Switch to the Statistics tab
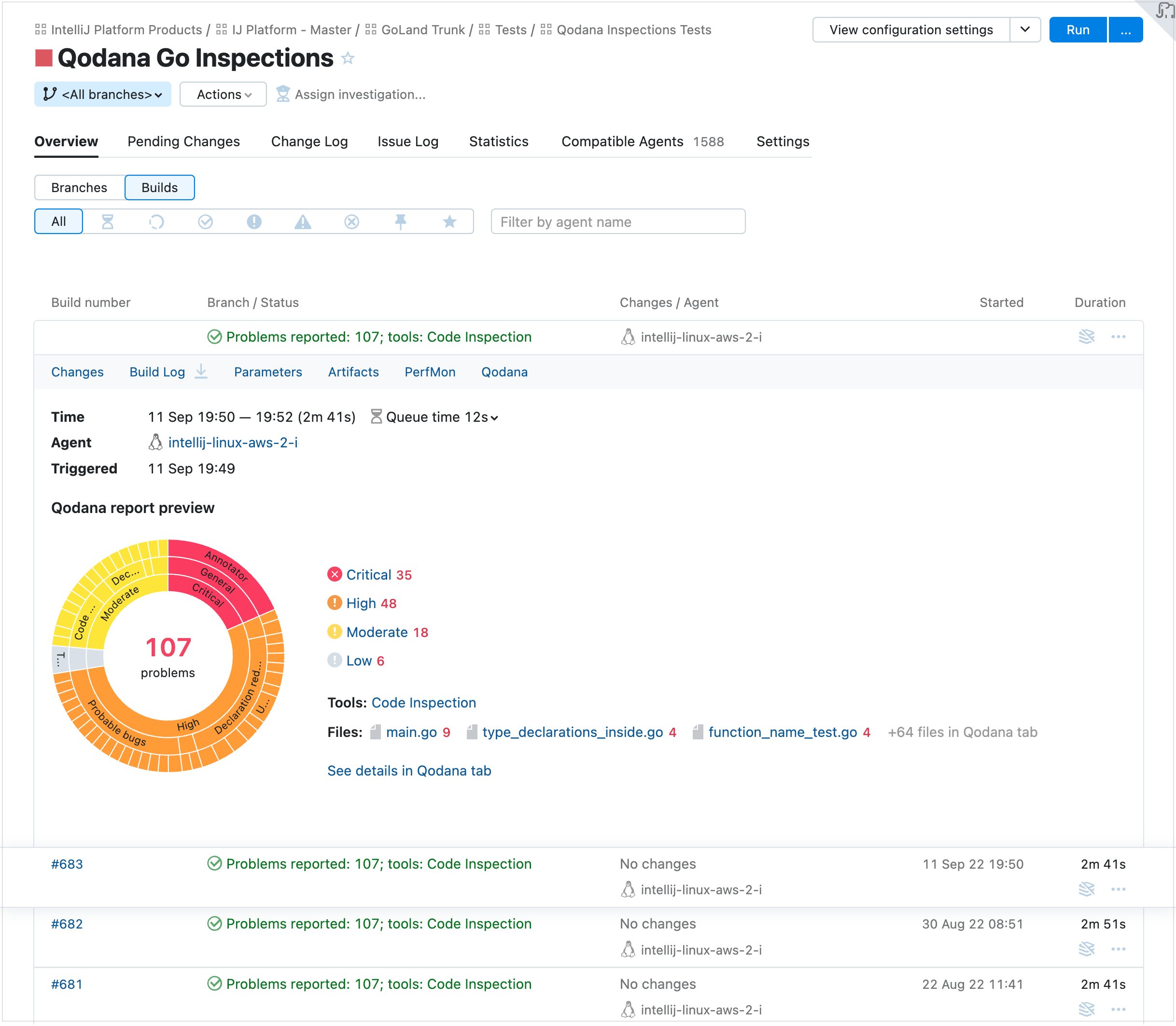 [x=498, y=141]
